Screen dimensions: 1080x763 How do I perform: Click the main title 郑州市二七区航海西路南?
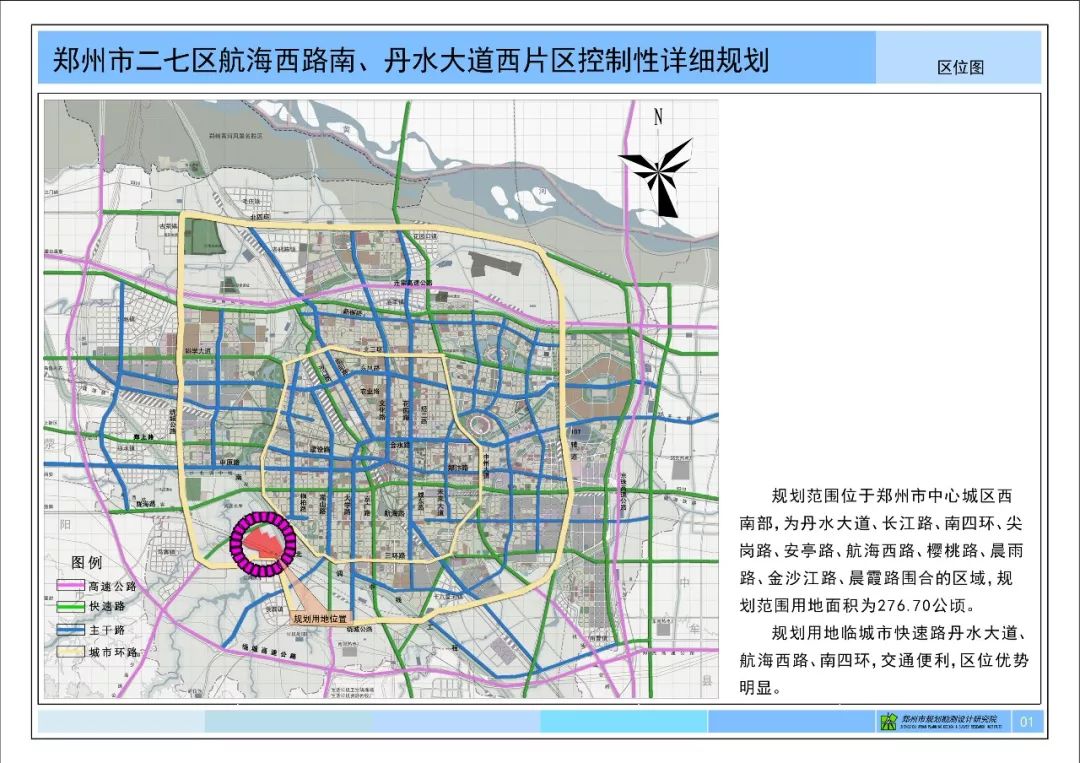click(x=404, y=59)
